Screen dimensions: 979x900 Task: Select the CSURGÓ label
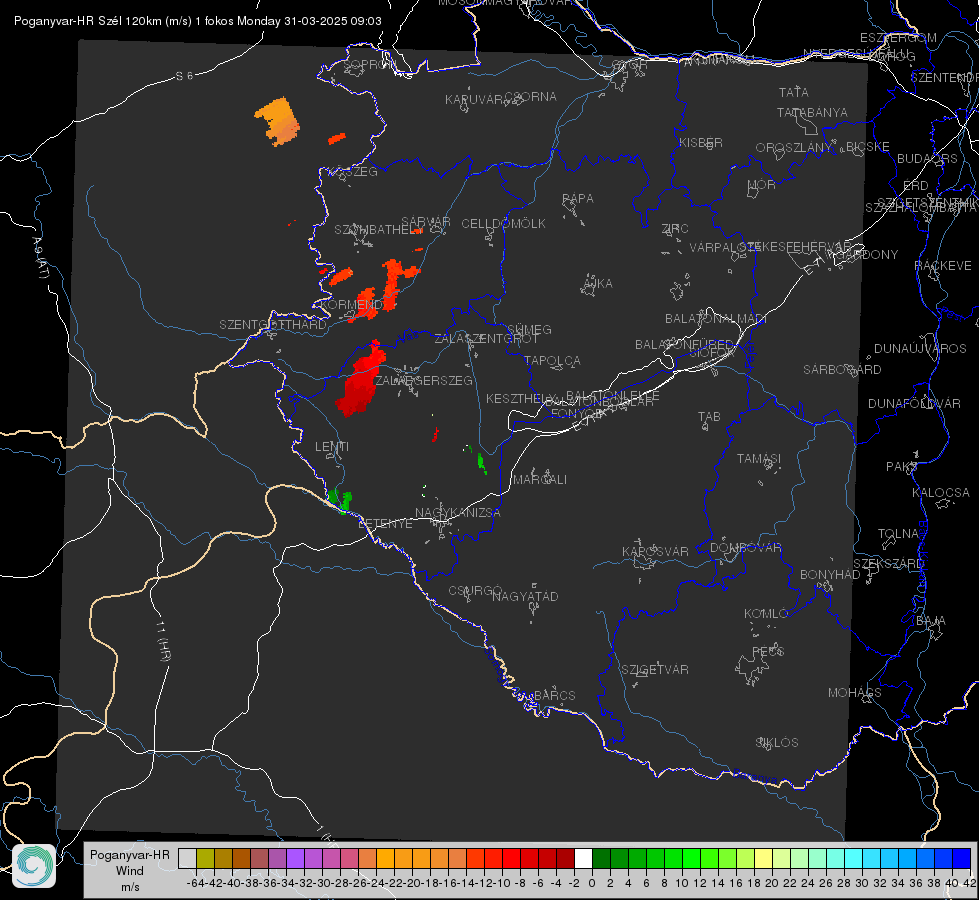coord(475,591)
